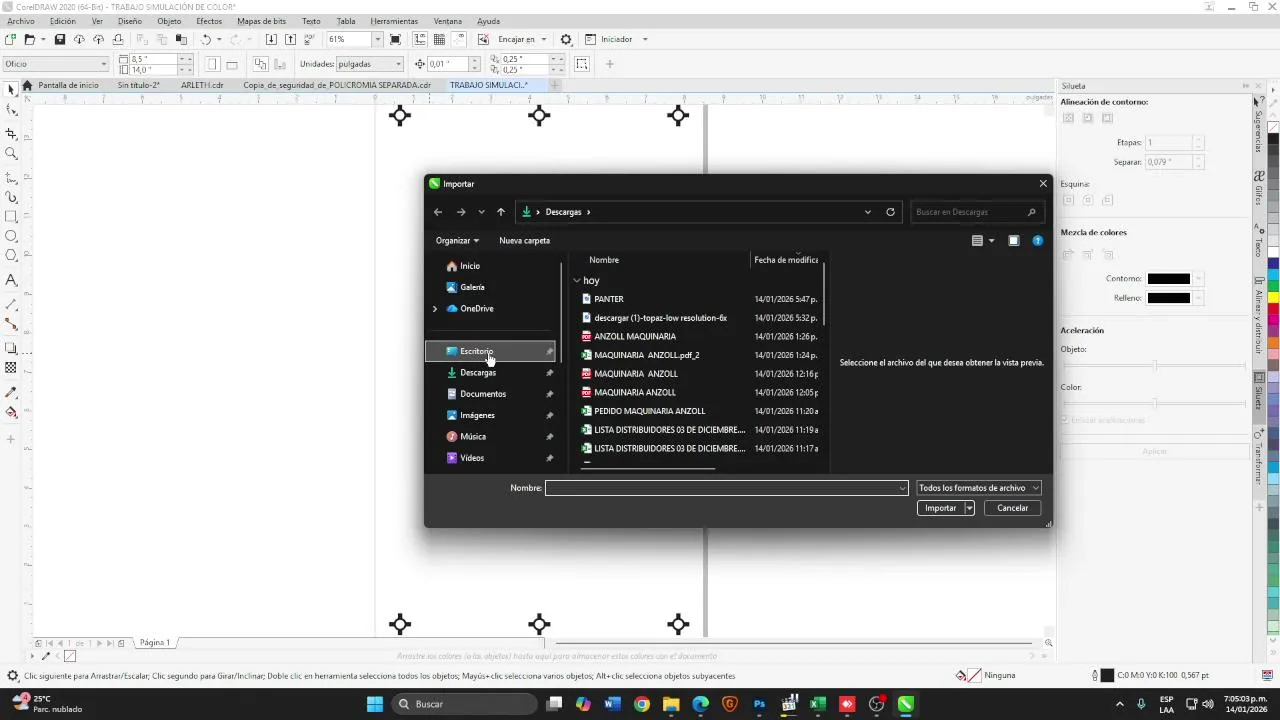Open the Archivo menu

coord(20,21)
